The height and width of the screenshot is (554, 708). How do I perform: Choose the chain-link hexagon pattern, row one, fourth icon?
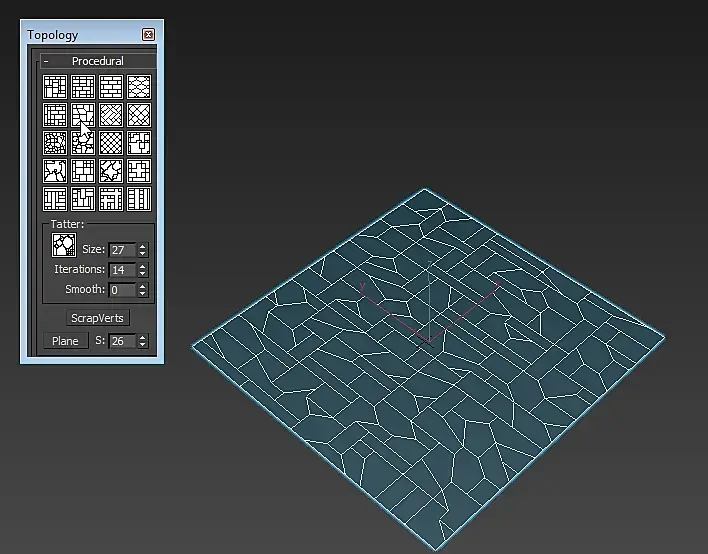[x=139, y=87]
